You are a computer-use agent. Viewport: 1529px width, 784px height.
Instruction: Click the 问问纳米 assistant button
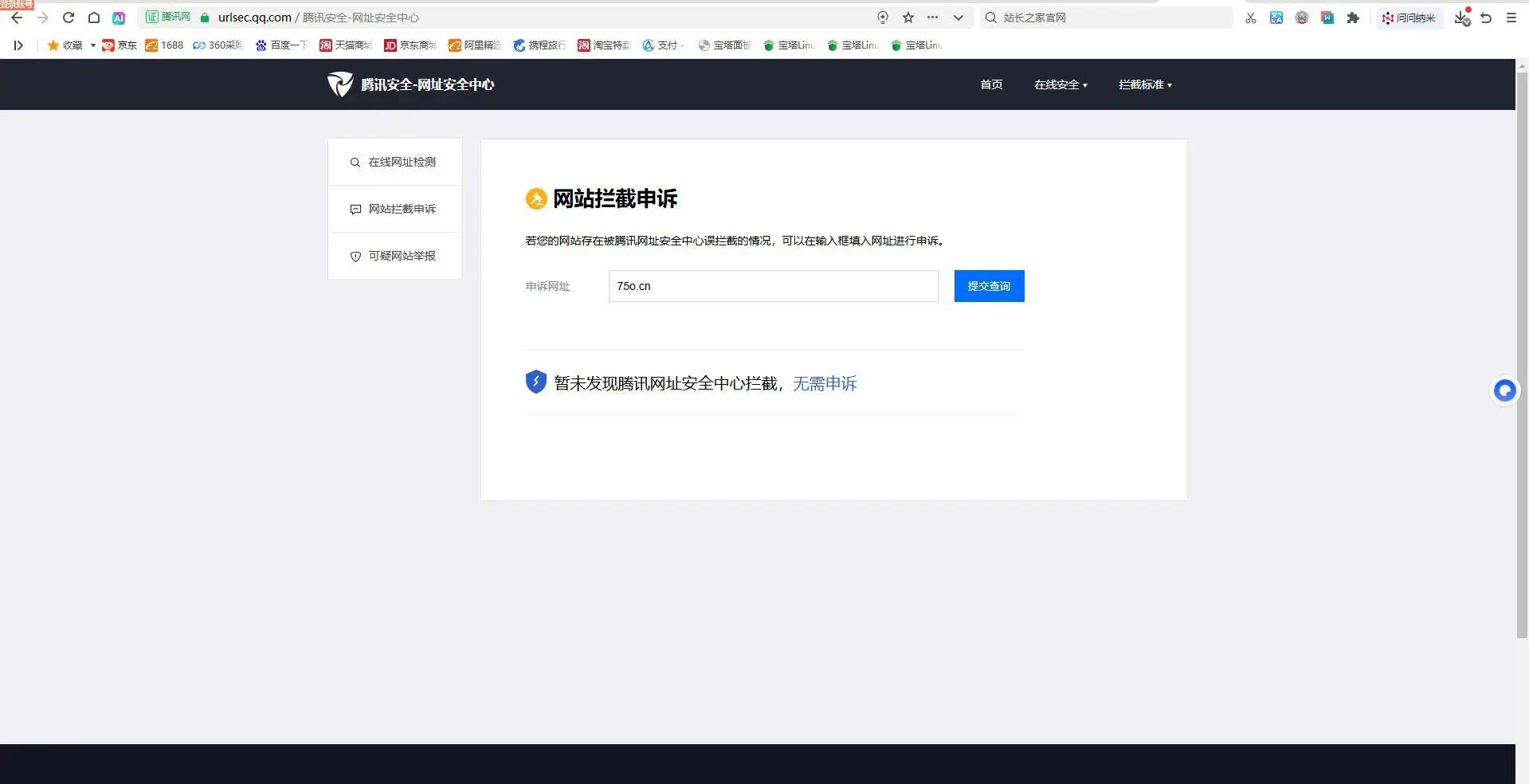pyautogui.click(x=1409, y=18)
